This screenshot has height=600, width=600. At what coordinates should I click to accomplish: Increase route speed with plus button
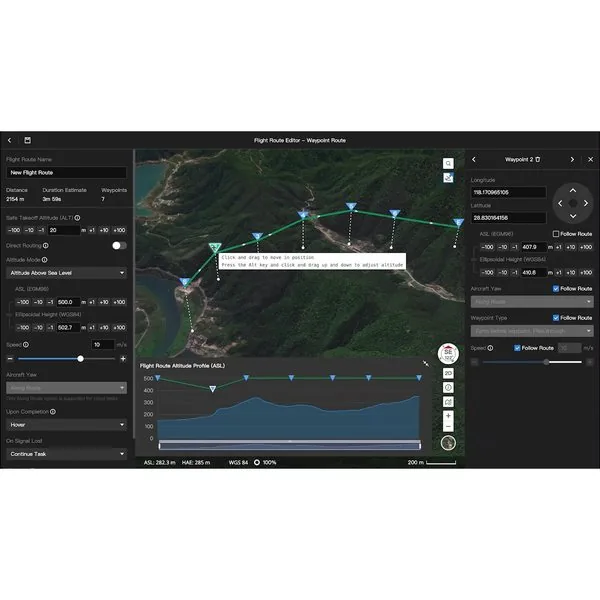coord(123,359)
